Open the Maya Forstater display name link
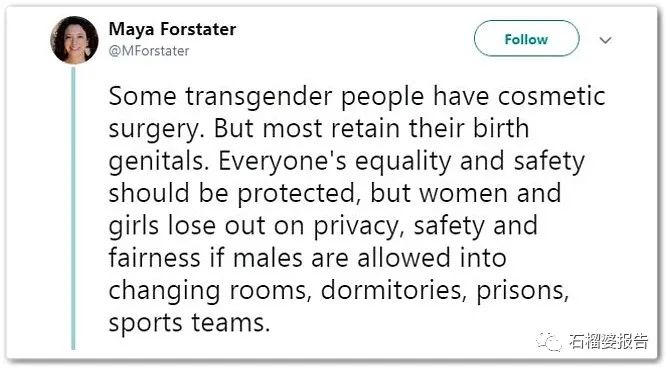 172,29
